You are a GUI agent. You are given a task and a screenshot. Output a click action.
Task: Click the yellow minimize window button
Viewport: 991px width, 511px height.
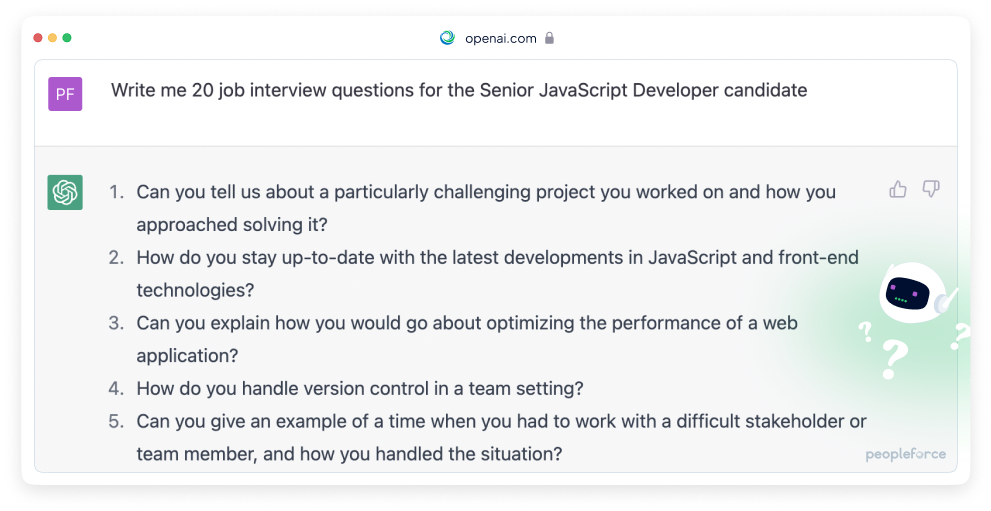click(52, 38)
